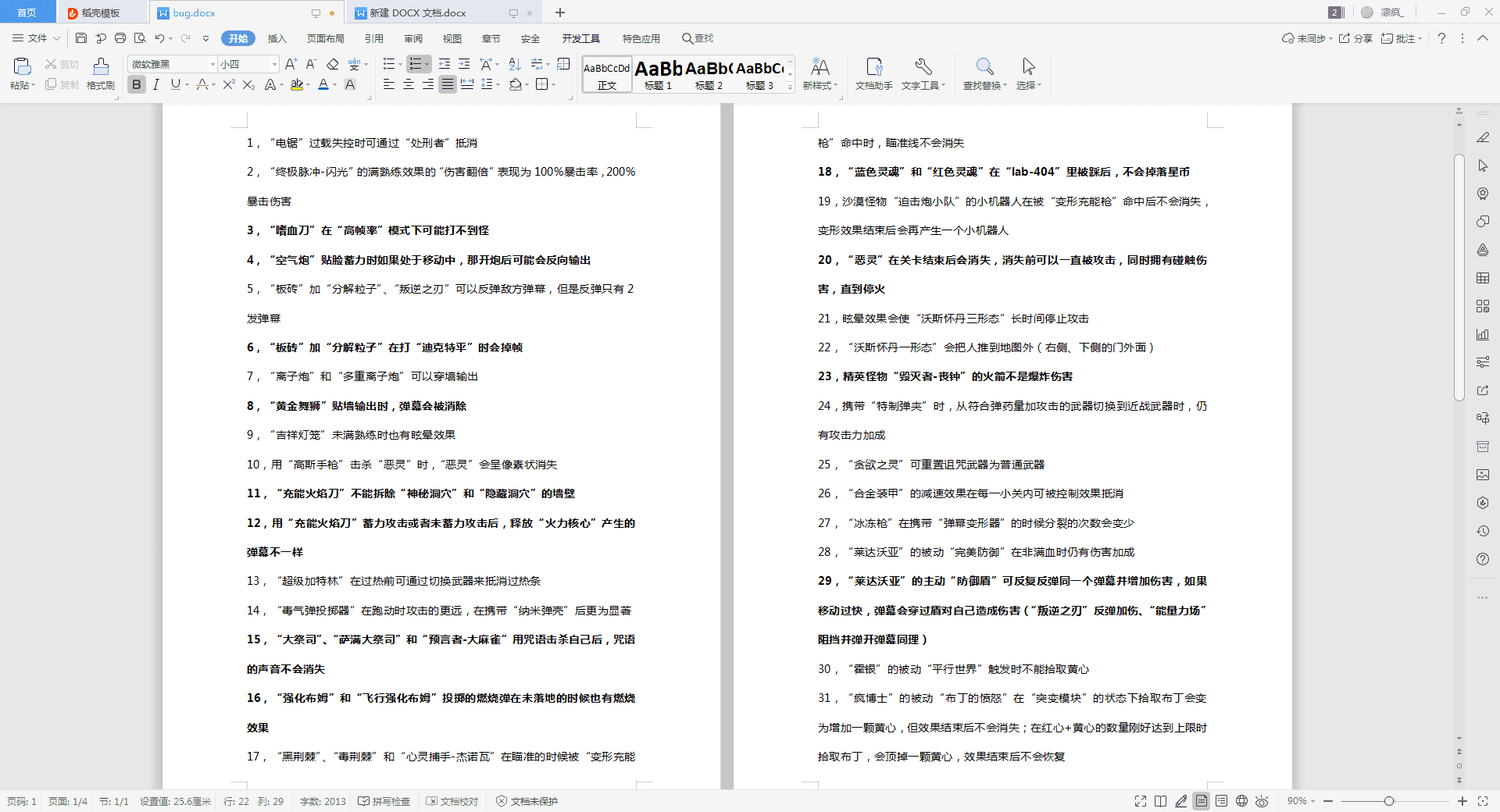Open the Page Layout (页面布局) ribbon tab

[x=325, y=38]
